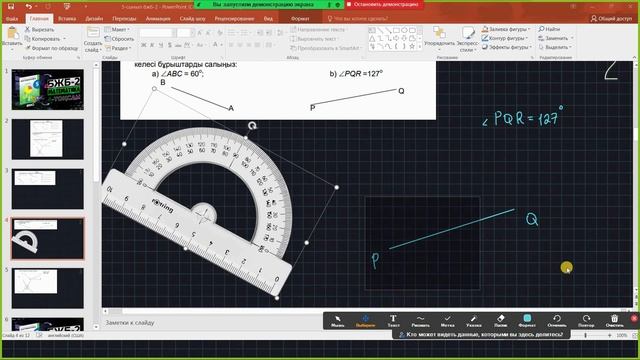Switch to the Анимация tab
Viewport: 640px width, 360px height.
pos(158,19)
